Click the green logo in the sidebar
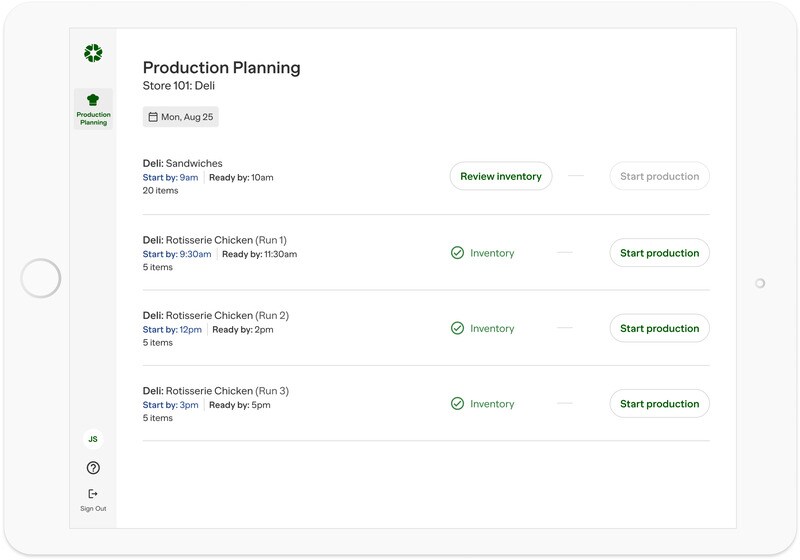The image size is (800, 560). point(93,53)
